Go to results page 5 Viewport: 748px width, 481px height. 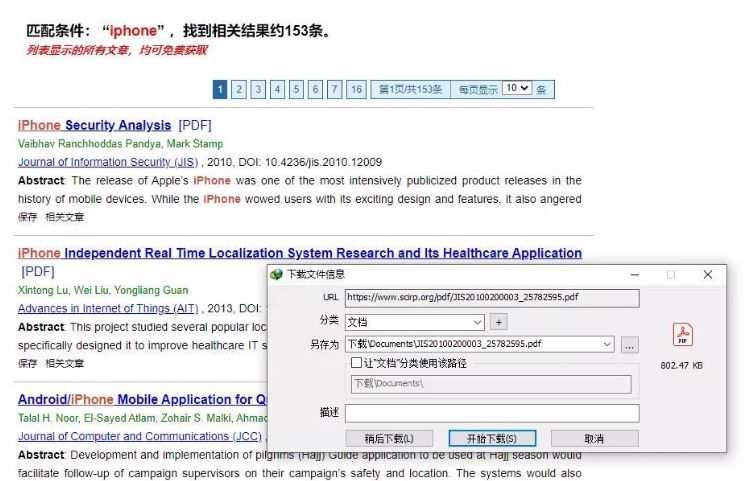pos(296,89)
